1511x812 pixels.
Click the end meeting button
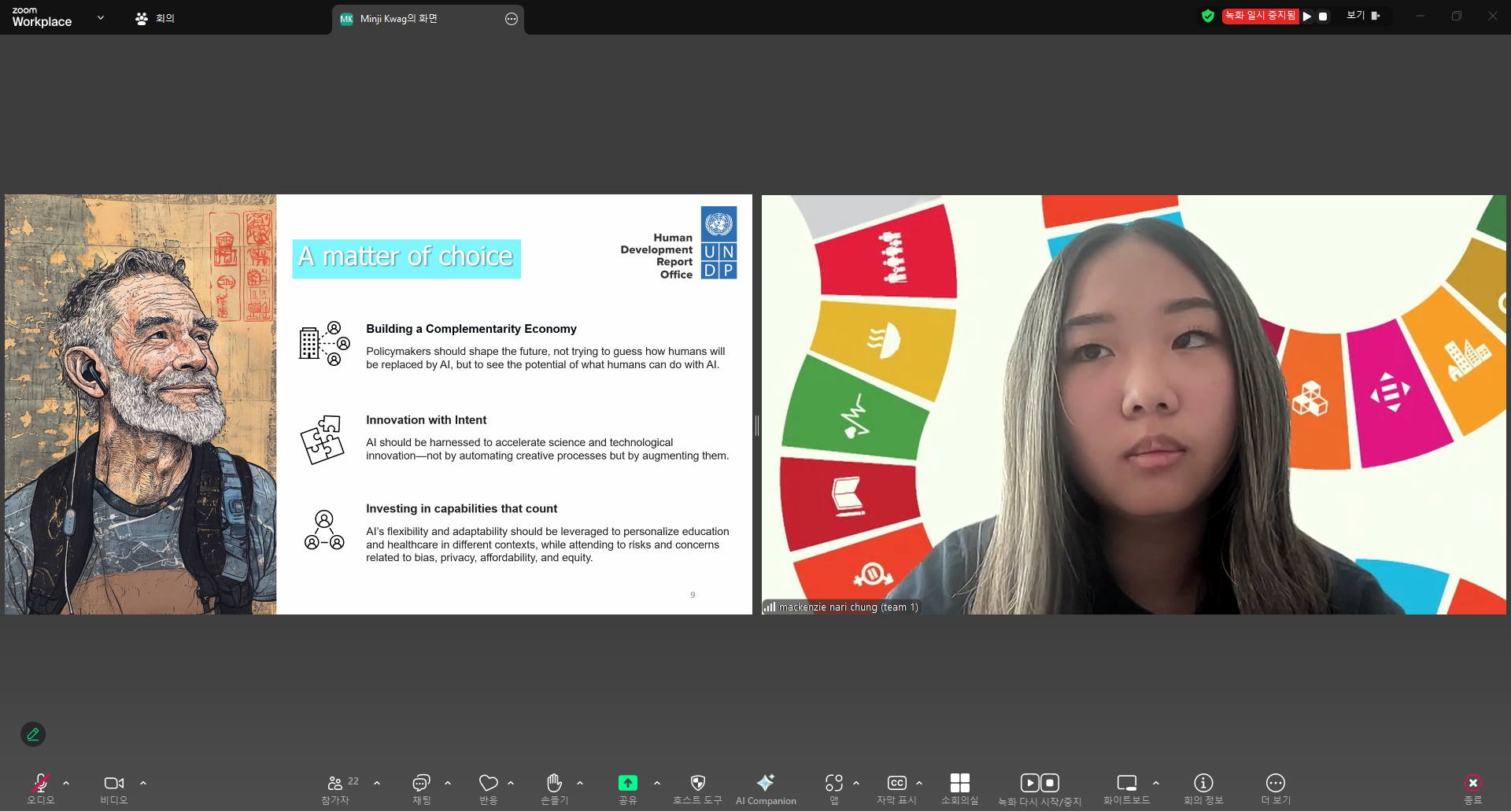1472,784
